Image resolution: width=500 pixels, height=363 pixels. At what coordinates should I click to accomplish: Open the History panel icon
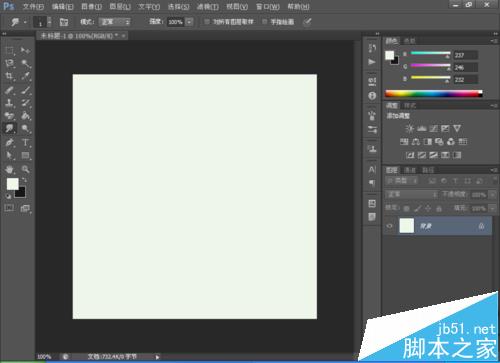coord(372,48)
